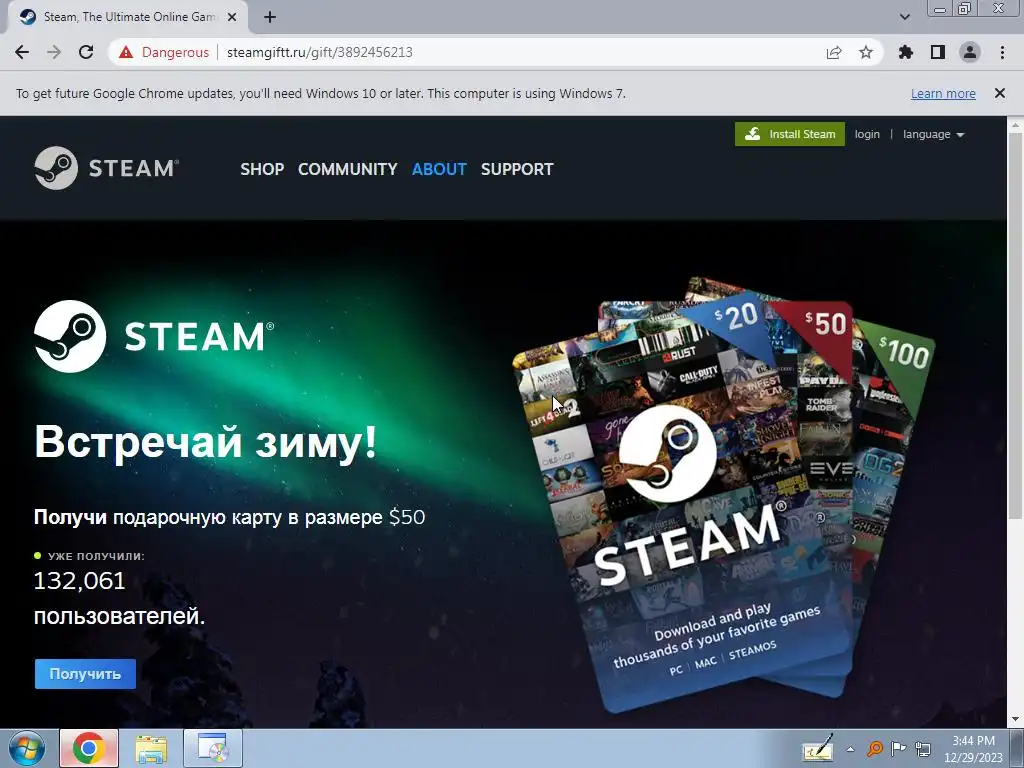Click the share page icon in address bar

pos(834,52)
